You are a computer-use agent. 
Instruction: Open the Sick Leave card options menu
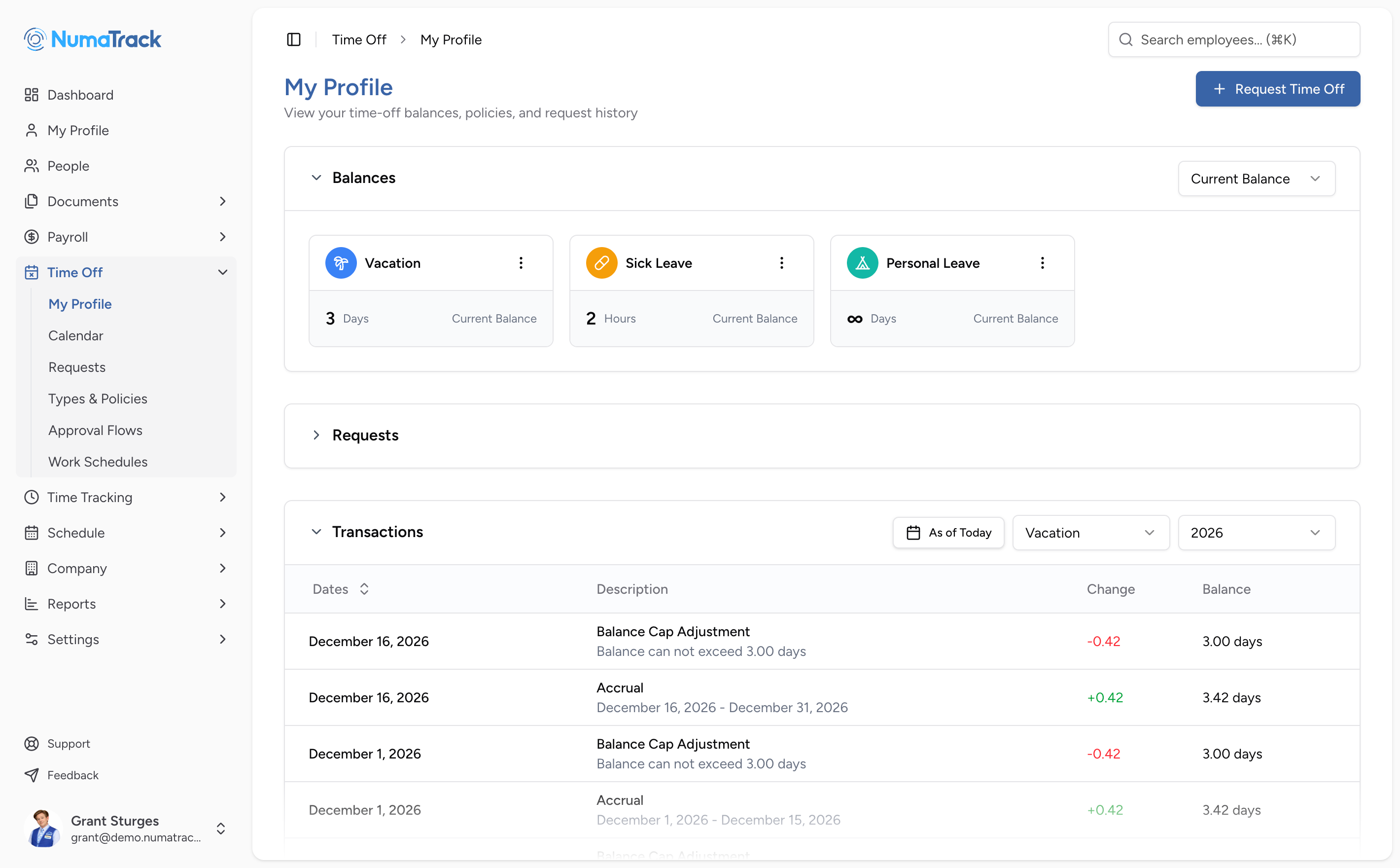(782, 262)
